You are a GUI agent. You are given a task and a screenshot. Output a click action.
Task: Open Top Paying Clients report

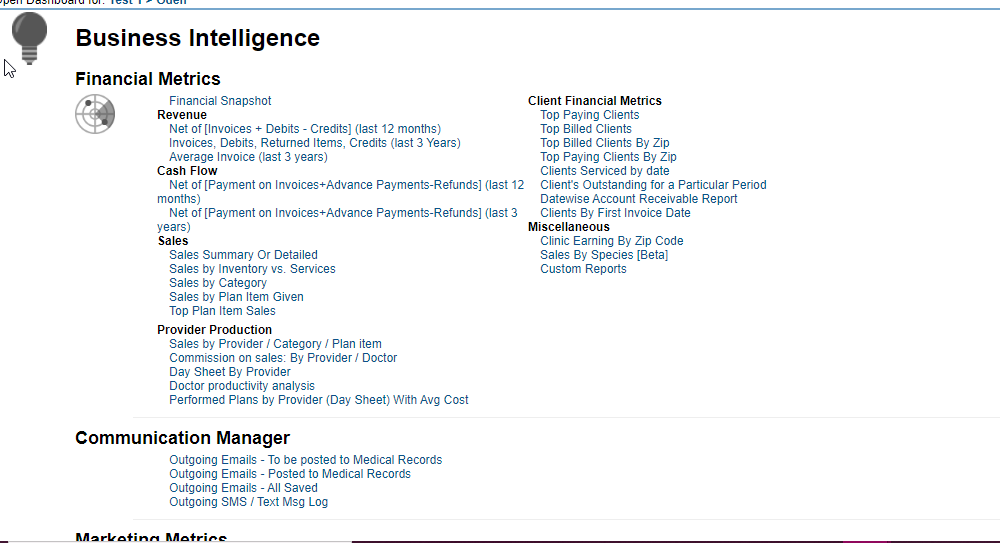coord(589,115)
